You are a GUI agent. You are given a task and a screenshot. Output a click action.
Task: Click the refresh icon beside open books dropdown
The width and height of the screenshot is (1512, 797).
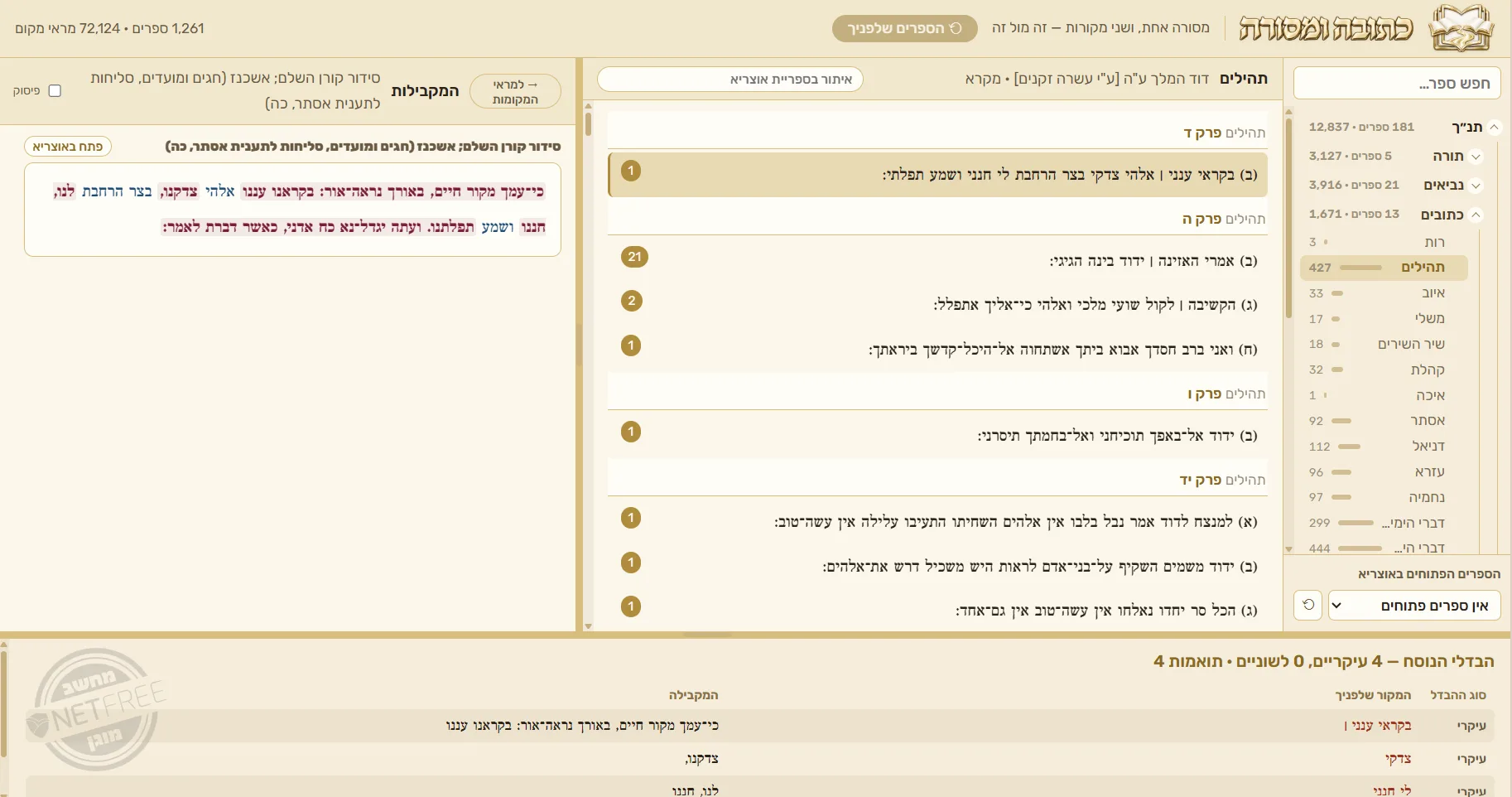coord(1308,605)
